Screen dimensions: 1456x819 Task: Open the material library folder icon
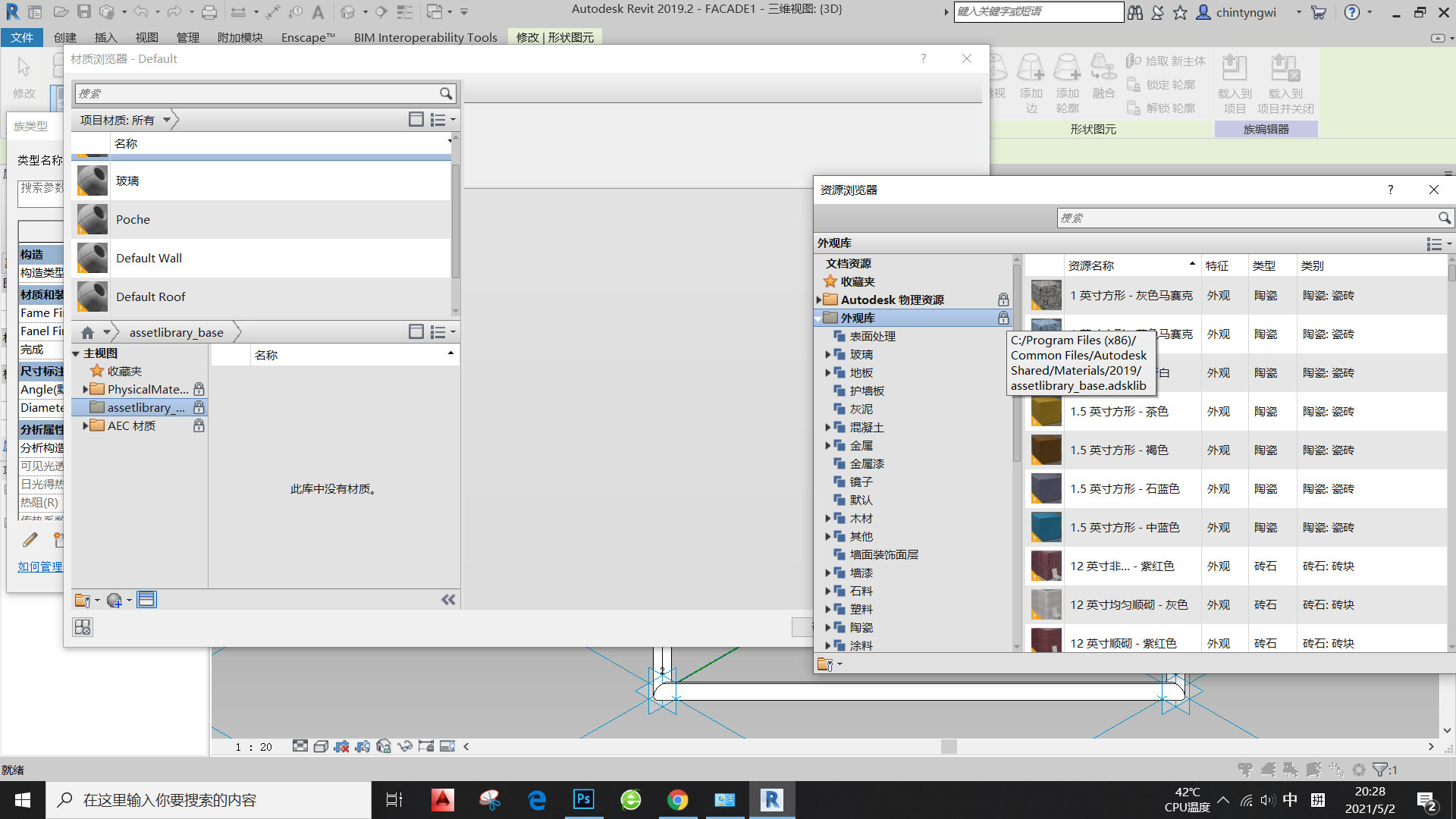click(x=83, y=600)
